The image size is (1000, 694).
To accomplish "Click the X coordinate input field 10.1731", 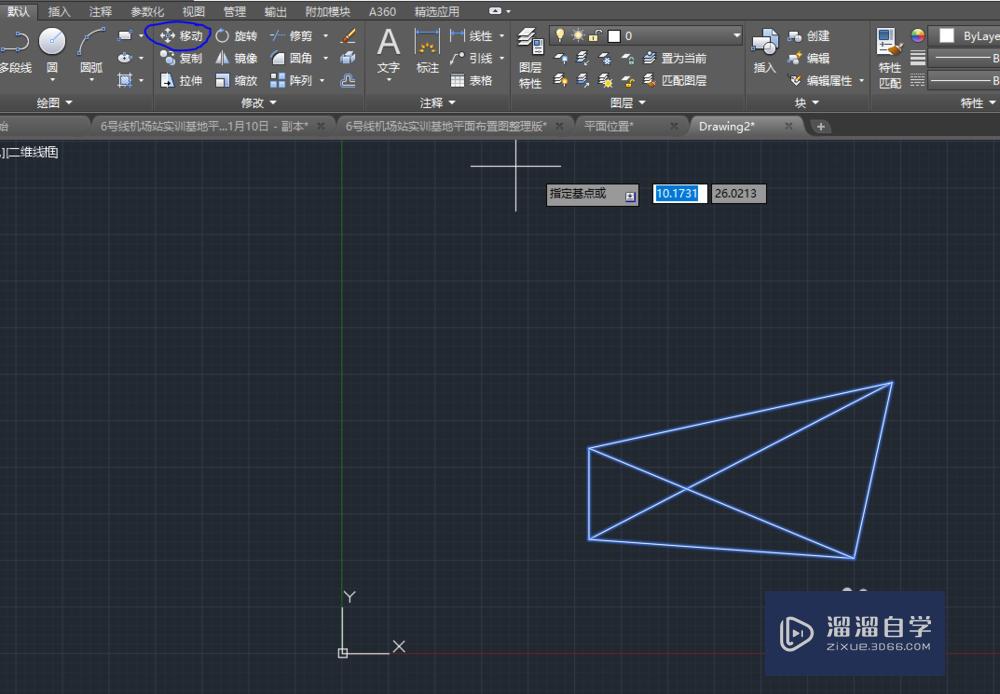I will 680,194.
